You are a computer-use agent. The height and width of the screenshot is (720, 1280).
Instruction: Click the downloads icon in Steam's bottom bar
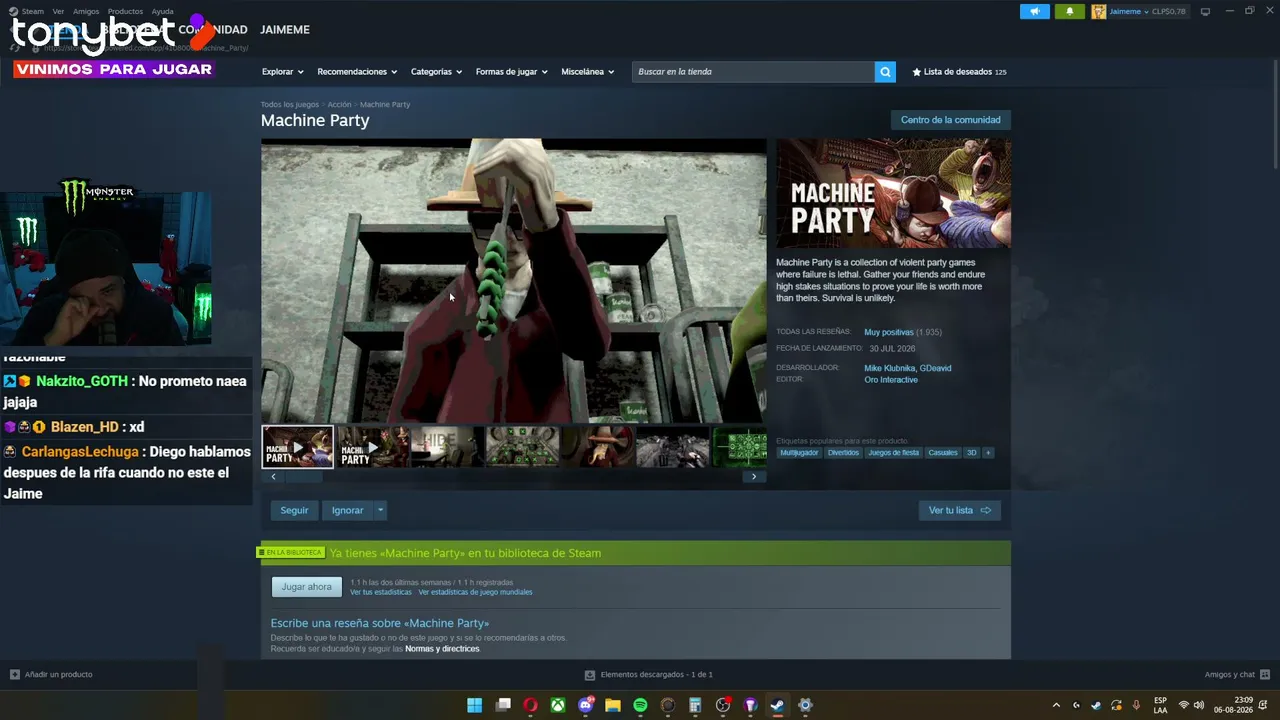tap(590, 675)
